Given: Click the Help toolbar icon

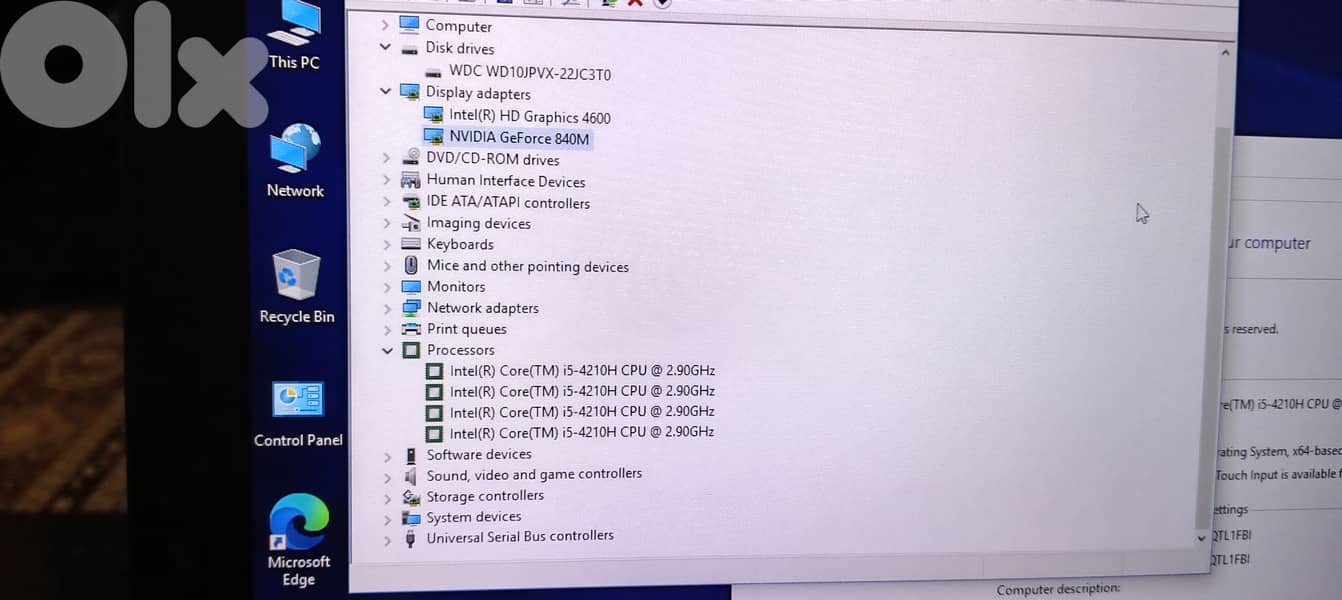Looking at the screenshot, I should click(x=534, y=3).
